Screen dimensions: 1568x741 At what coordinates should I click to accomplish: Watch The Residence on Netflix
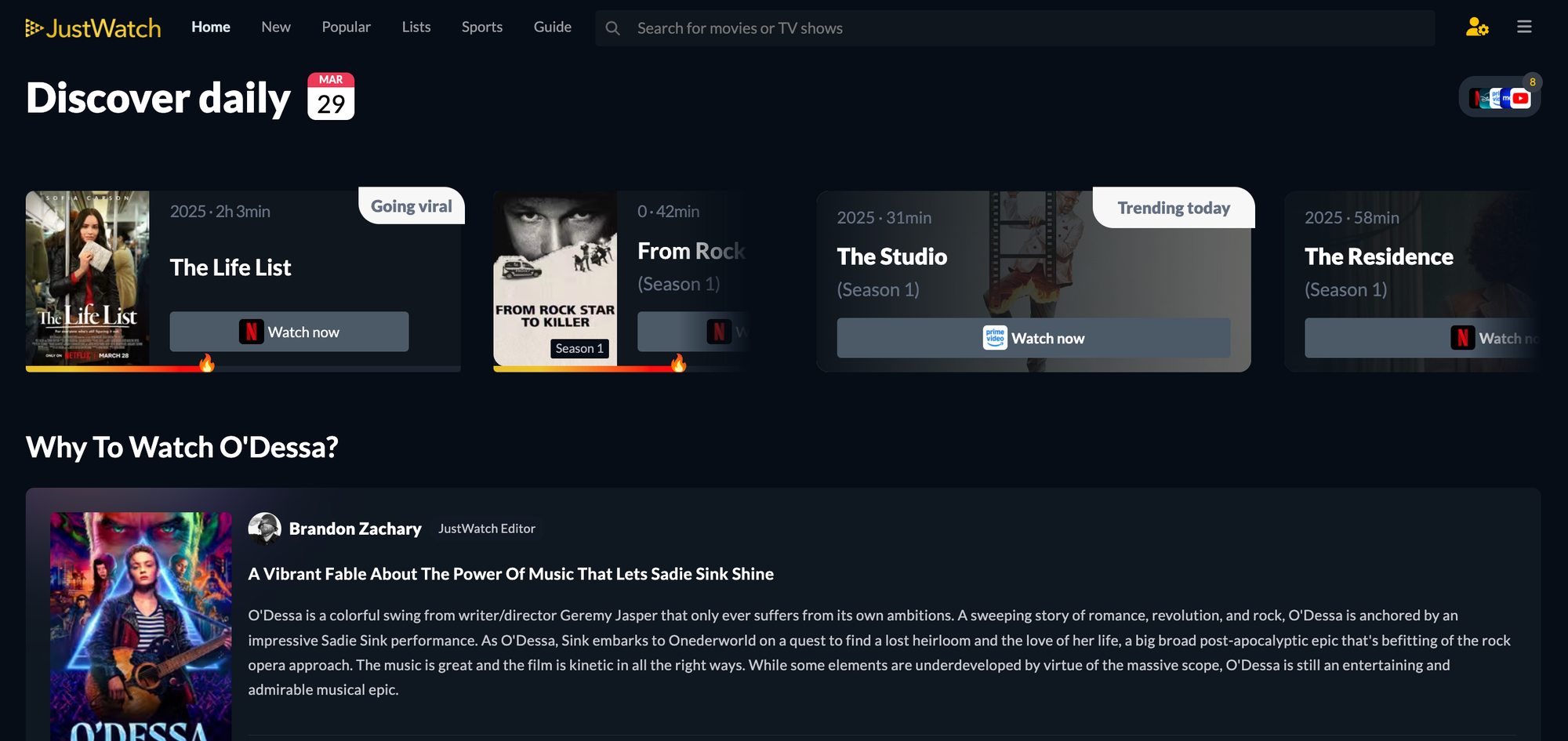click(1423, 338)
